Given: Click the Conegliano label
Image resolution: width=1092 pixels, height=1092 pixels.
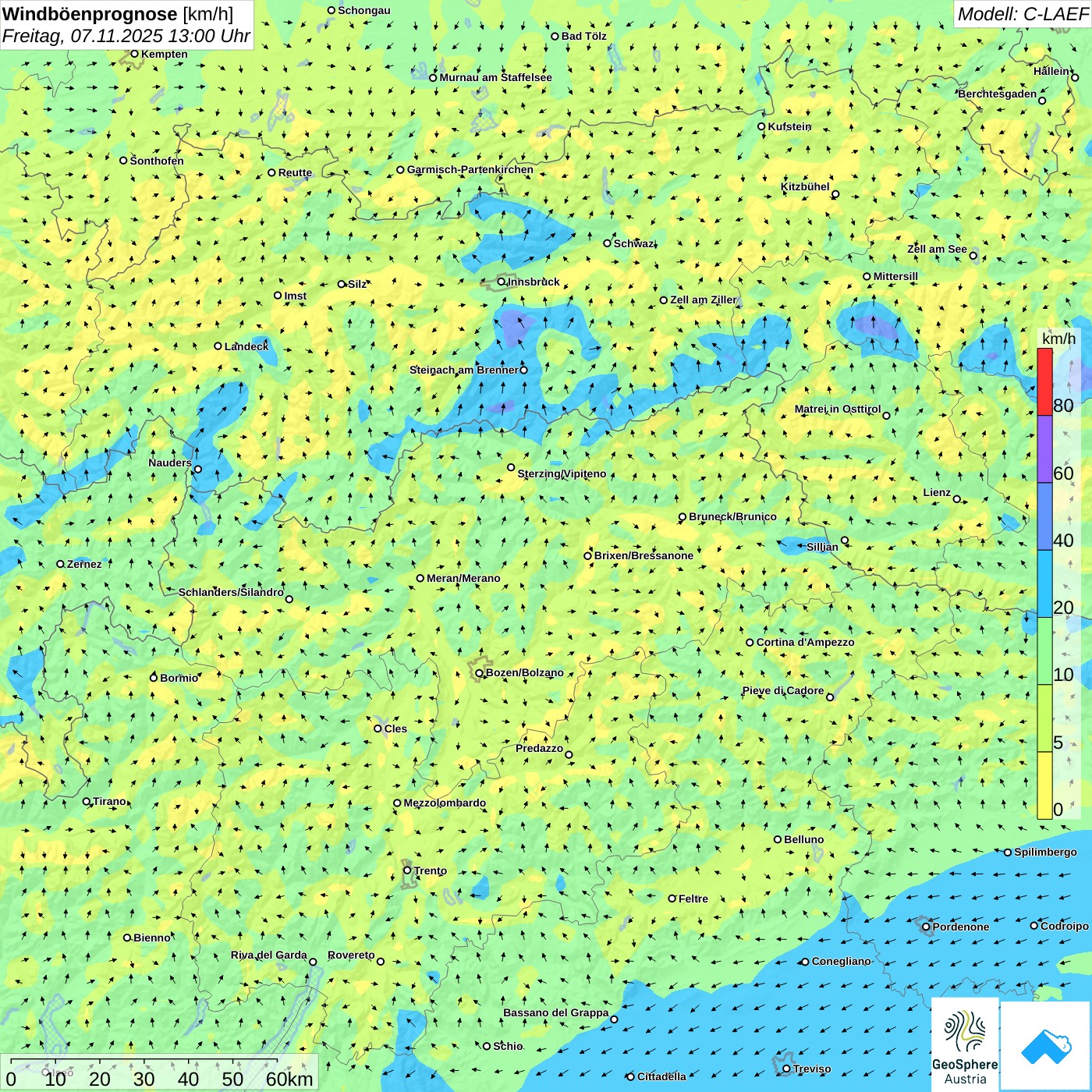Looking at the screenshot, I should click(x=841, y=961).
